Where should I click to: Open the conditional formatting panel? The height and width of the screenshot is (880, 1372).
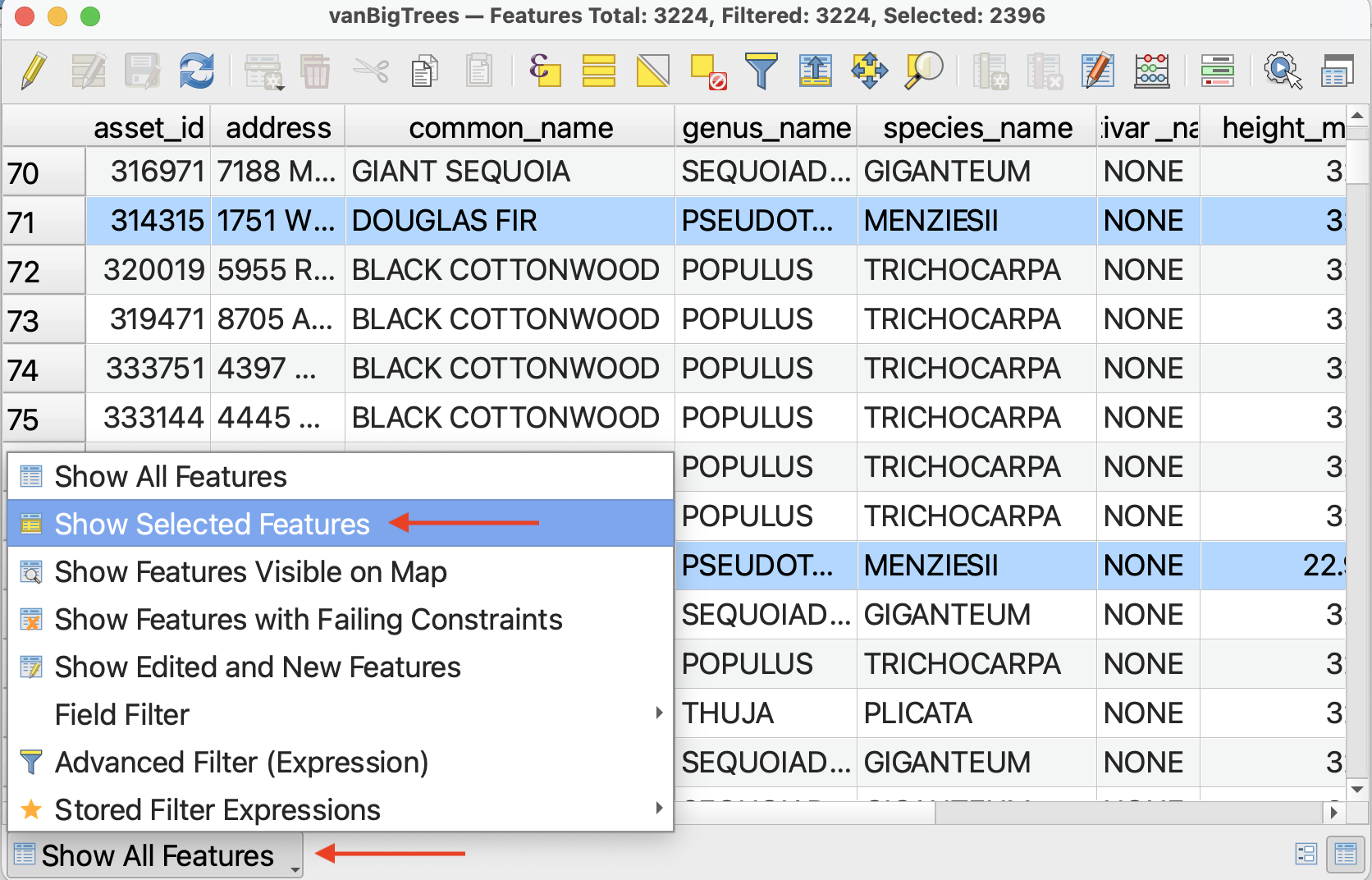click(x=1217, y=71)
